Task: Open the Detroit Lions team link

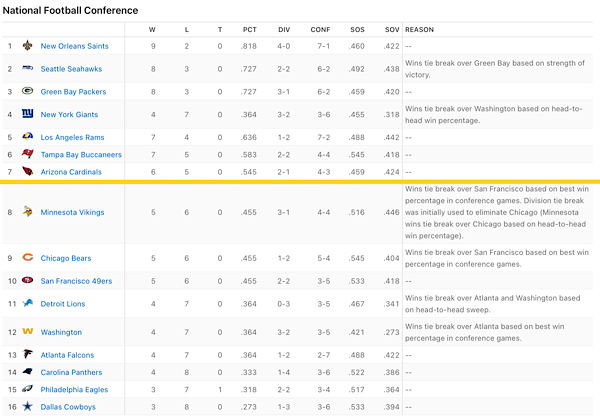Action: coord(63,304)
